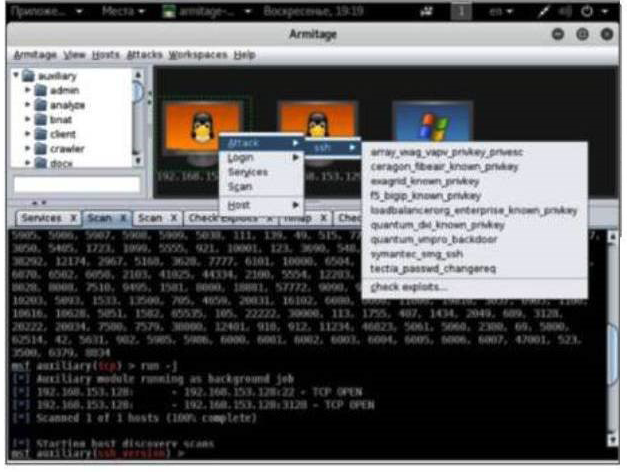
Task: Select the crawler folder icon
Action: click(x=40, y=148)
